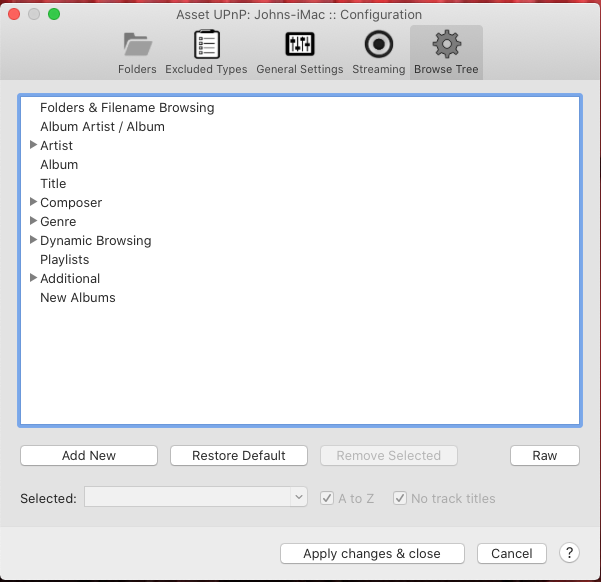Image resolution: width=601 pixels, height=582 pixels.
Task: Click the help question mark button
Action: point(569,553)
